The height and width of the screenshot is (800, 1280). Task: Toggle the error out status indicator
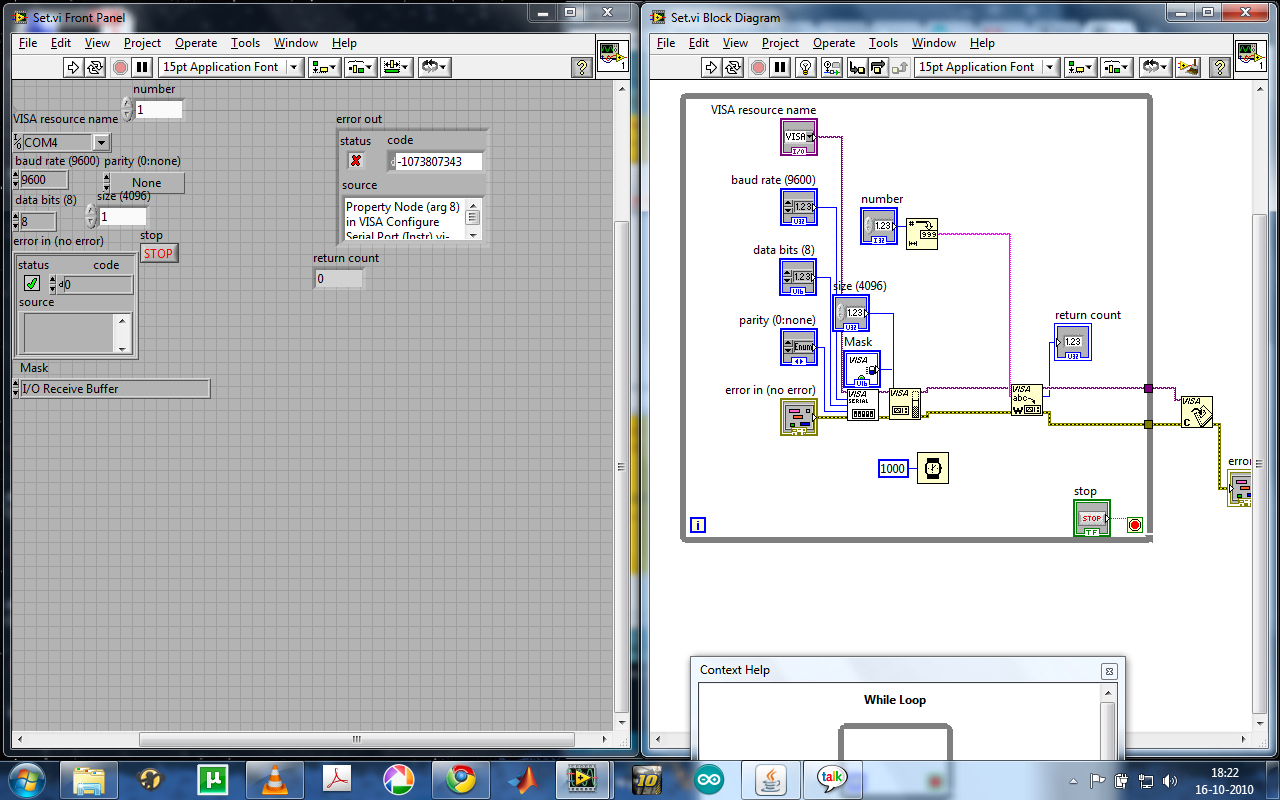click(355, 160)
